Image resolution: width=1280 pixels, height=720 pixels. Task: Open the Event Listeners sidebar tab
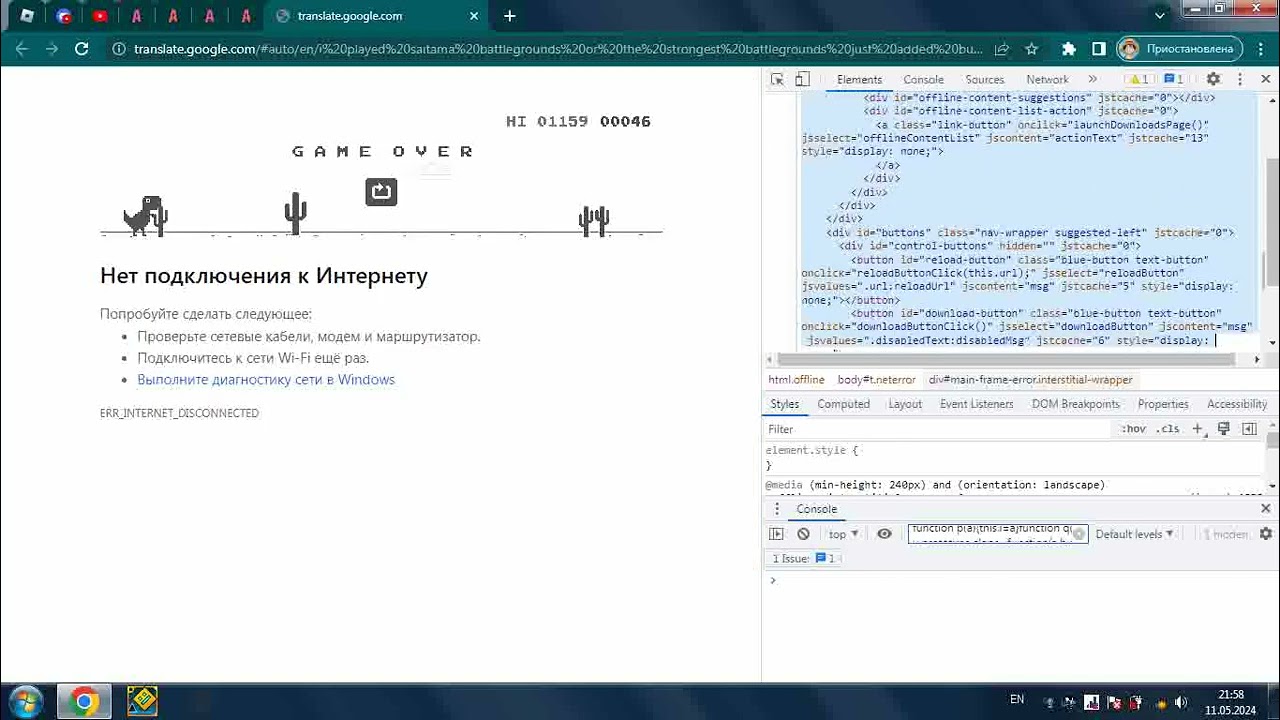click(x=976, y=404)
